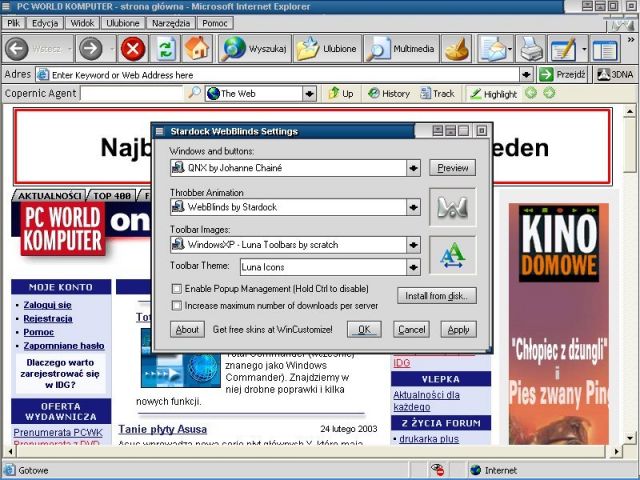Screen dimensions: 640x480
Task: Expand Throbber Animation dropdown
Action: click(413, 207)
